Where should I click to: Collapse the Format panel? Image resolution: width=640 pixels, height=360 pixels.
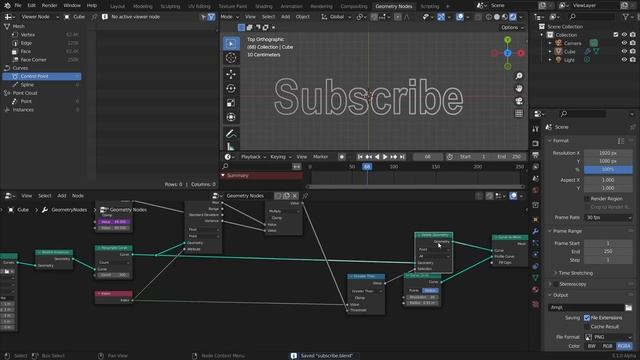[559, 140]
